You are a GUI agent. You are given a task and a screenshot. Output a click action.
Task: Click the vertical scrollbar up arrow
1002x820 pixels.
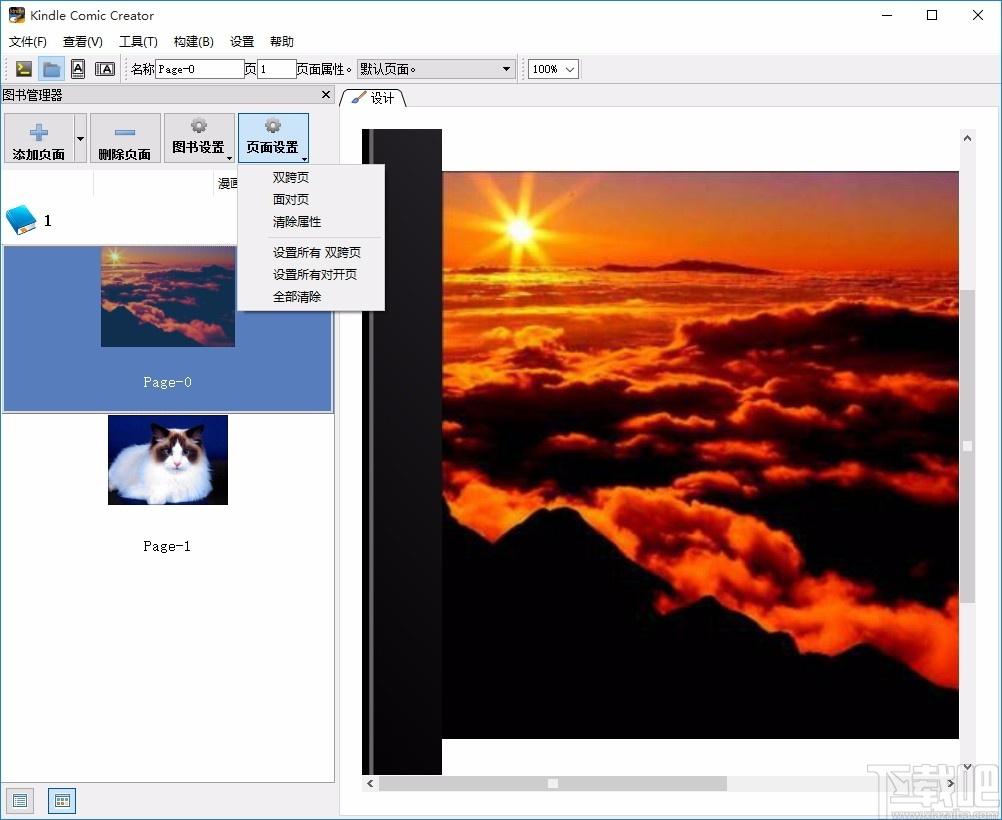pyautogui.click(x=967, y=137)
